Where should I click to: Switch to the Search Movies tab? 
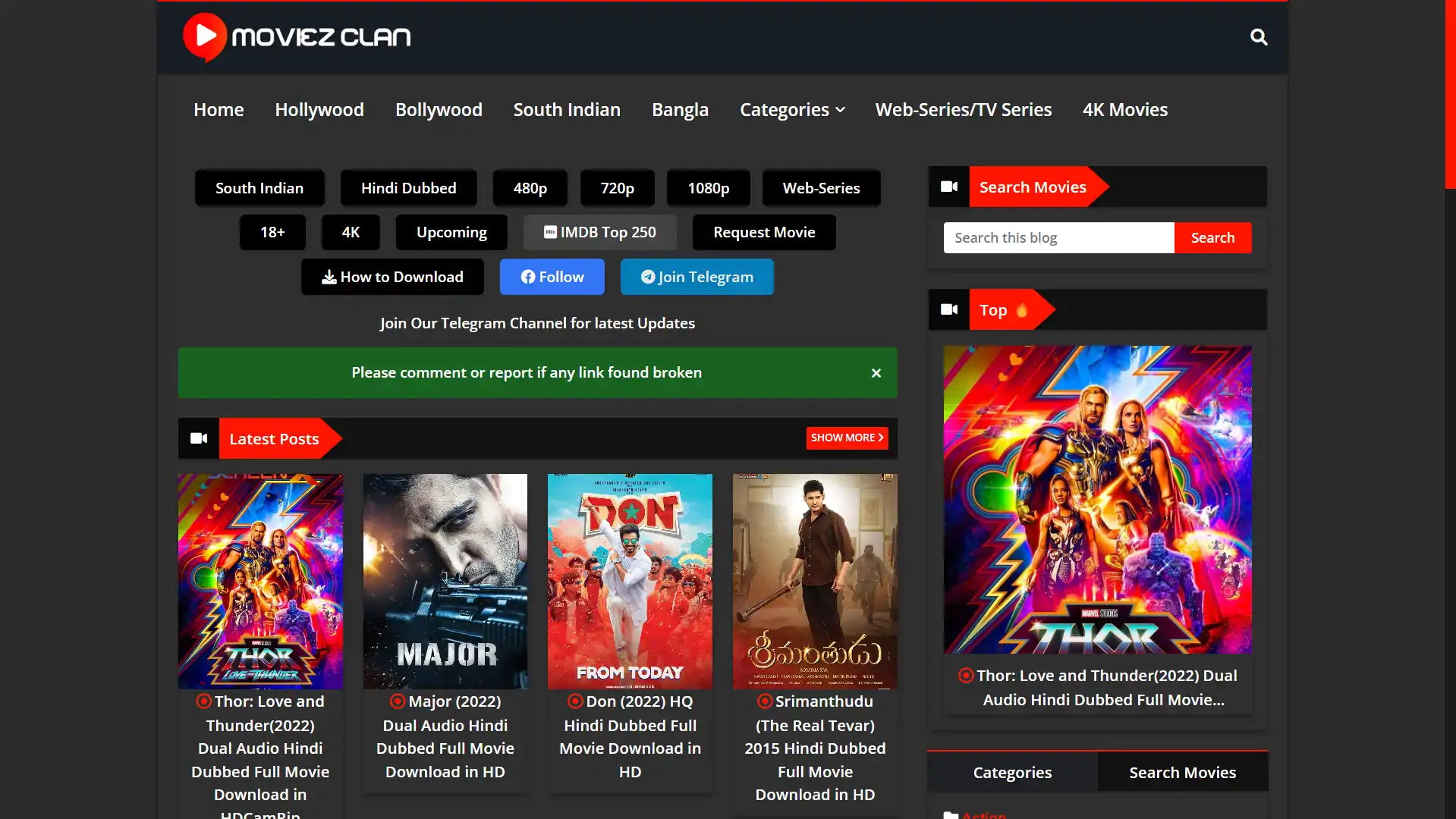1182,772
